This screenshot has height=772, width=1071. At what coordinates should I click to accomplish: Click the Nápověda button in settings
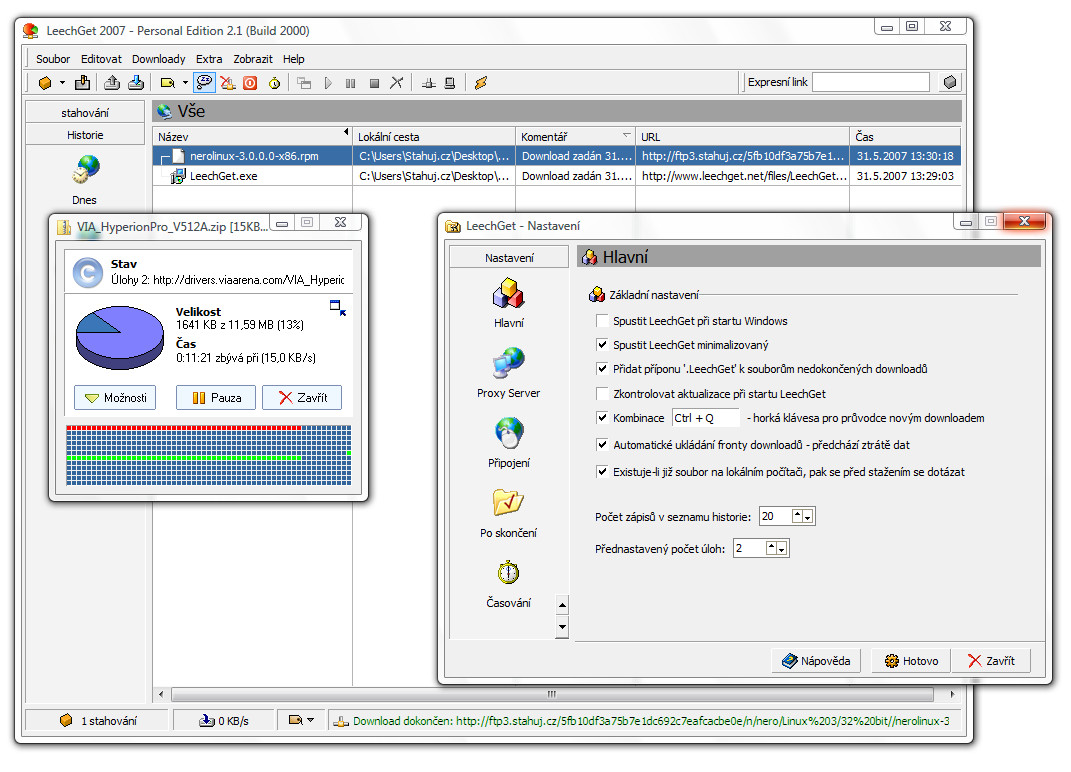817,661
